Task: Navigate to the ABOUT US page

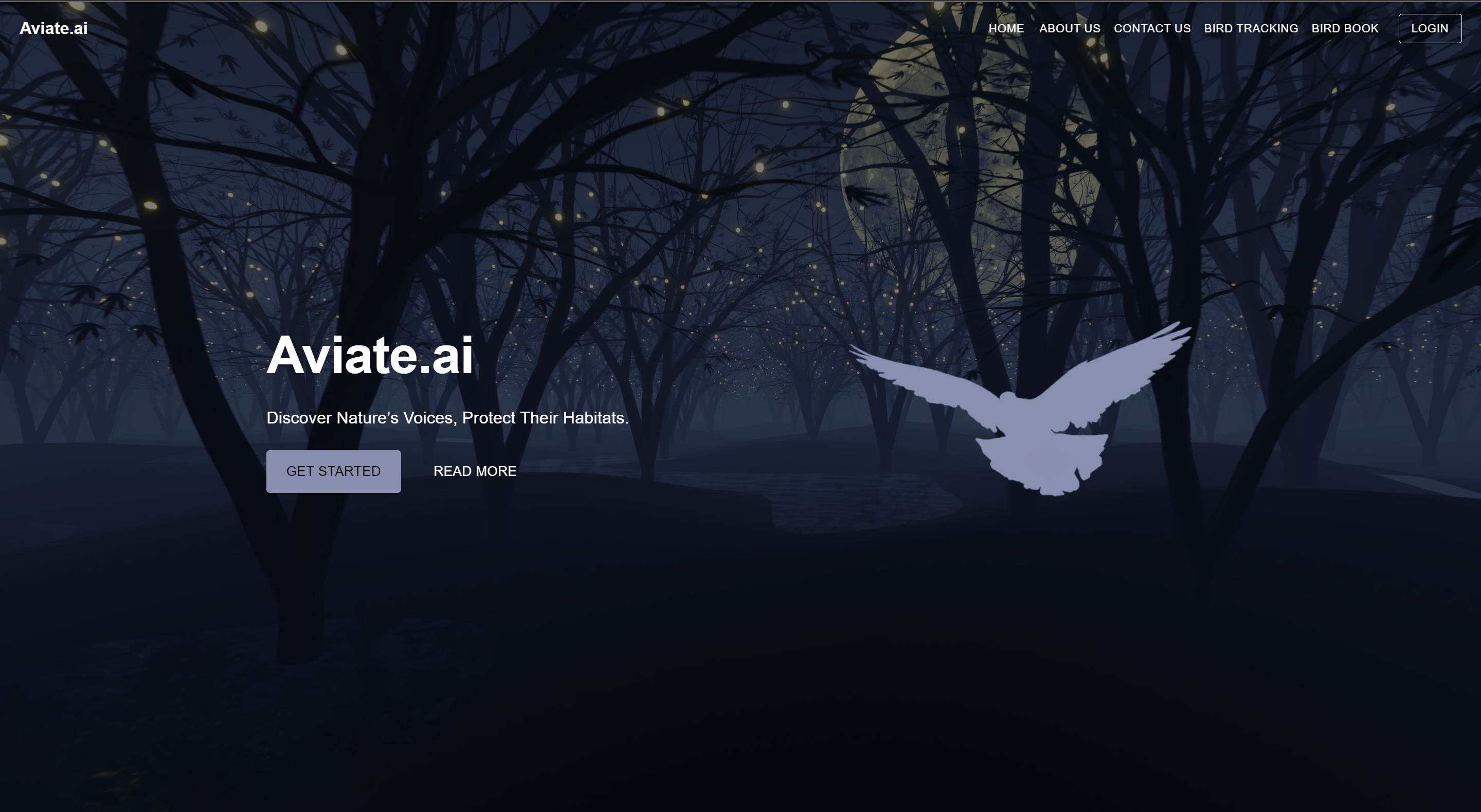Action: (1070, 28)
